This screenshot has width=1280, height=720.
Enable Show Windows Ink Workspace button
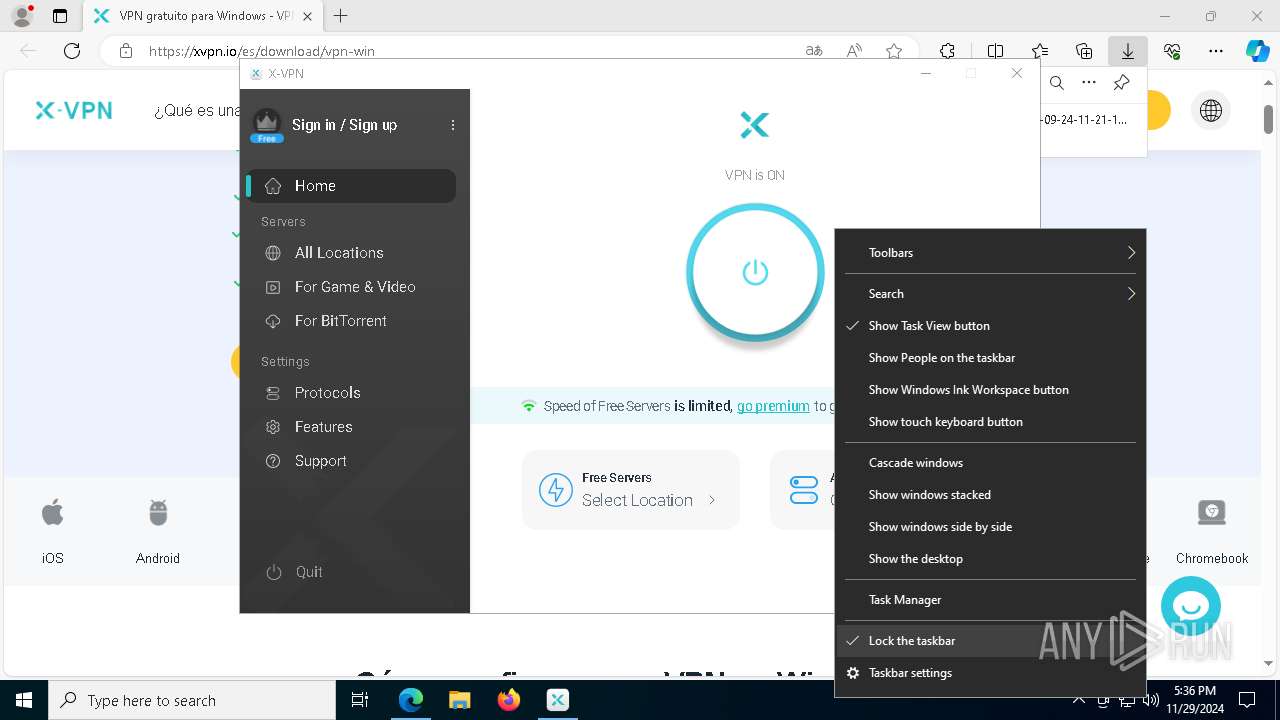[x=990, y=390]
